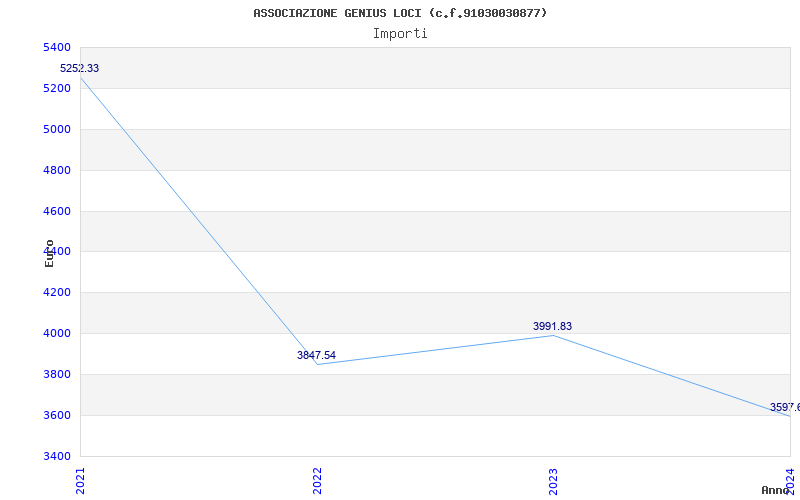Click the data label 3991.83
The width and height of the screenshot is (800, 500).
(553, 326)
